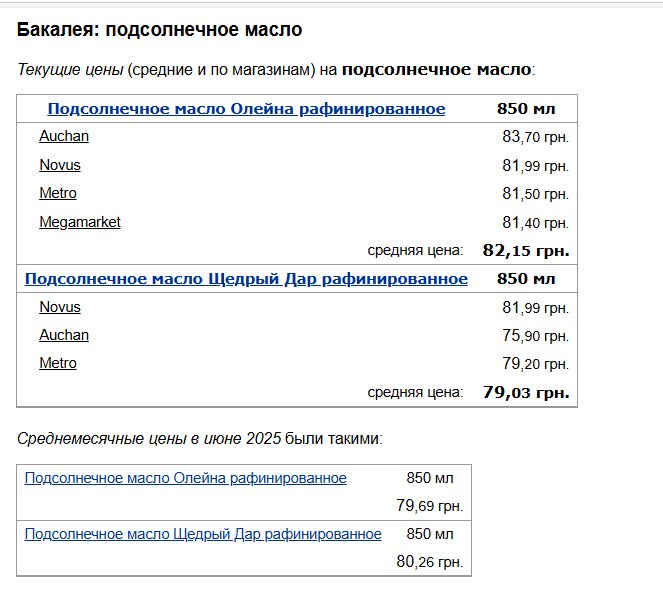This screenshot has height=594, width=663.
Task: Open the Novus store link under Олейна
Action: 60,165
